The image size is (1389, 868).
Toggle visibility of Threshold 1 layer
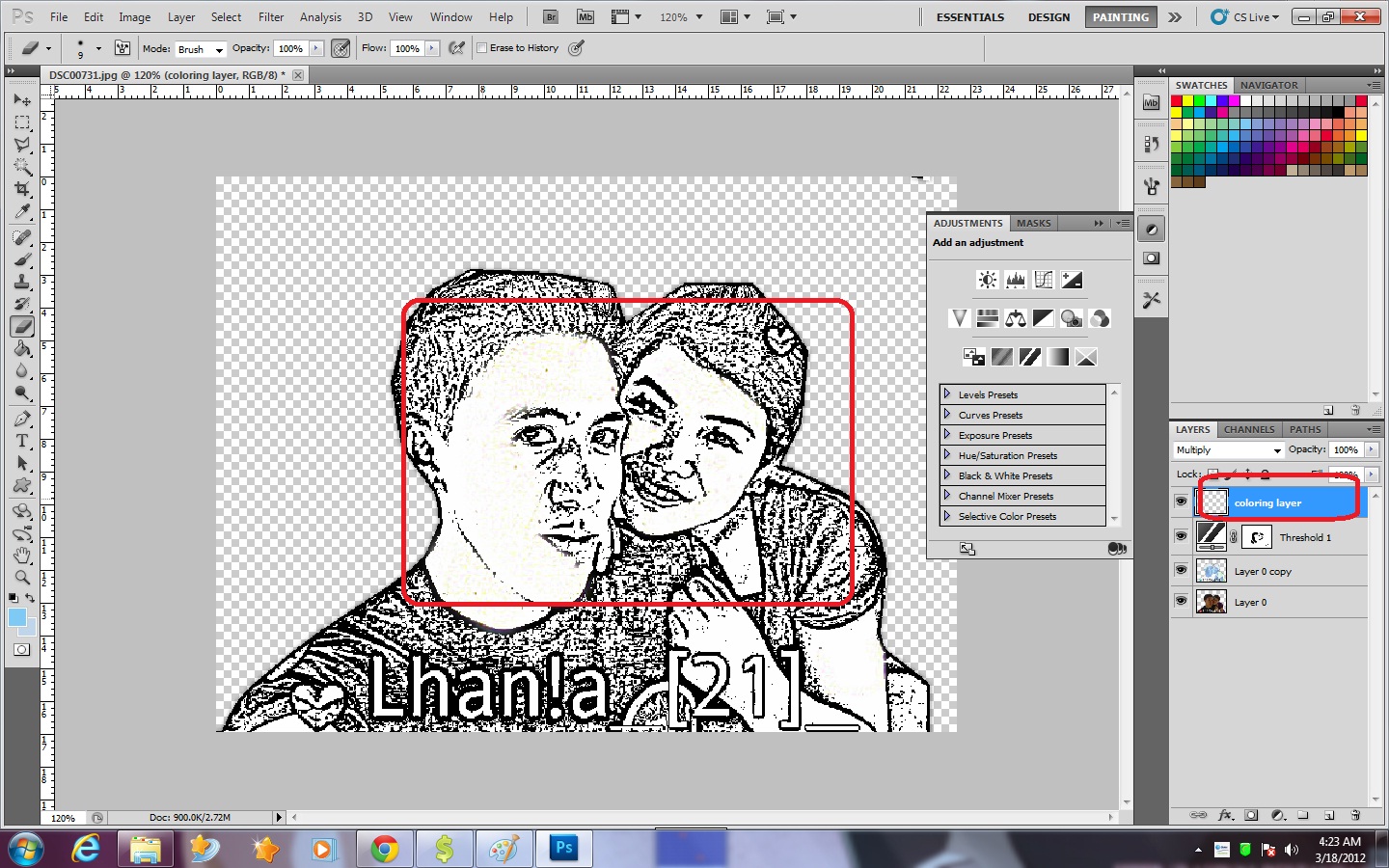[1181, 536]
